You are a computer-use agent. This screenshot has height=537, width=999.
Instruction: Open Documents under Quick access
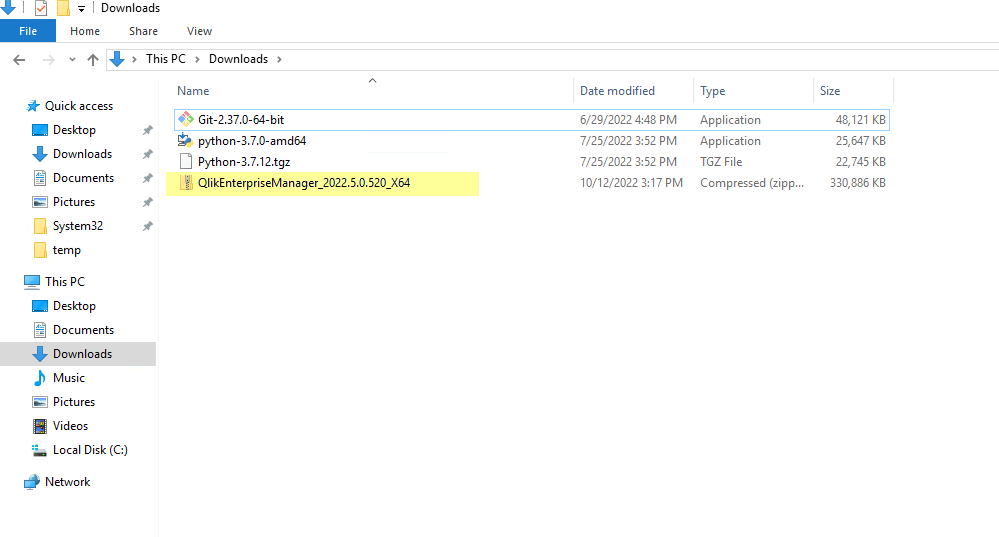coord(83,178)
